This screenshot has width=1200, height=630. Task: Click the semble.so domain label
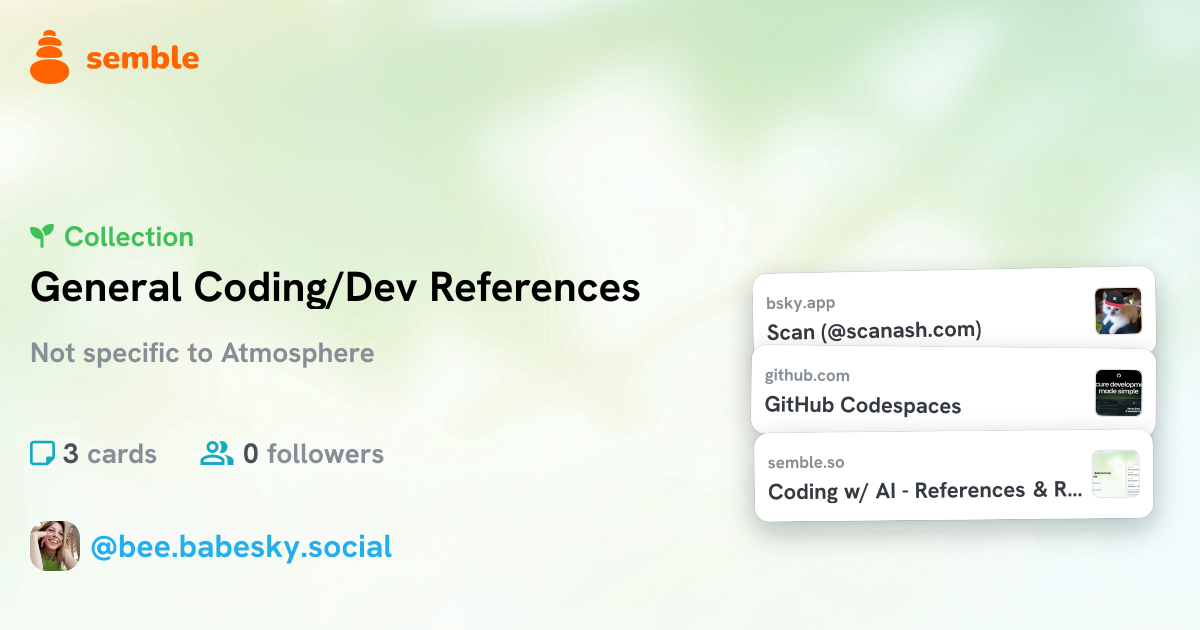[x=806, y=463]
